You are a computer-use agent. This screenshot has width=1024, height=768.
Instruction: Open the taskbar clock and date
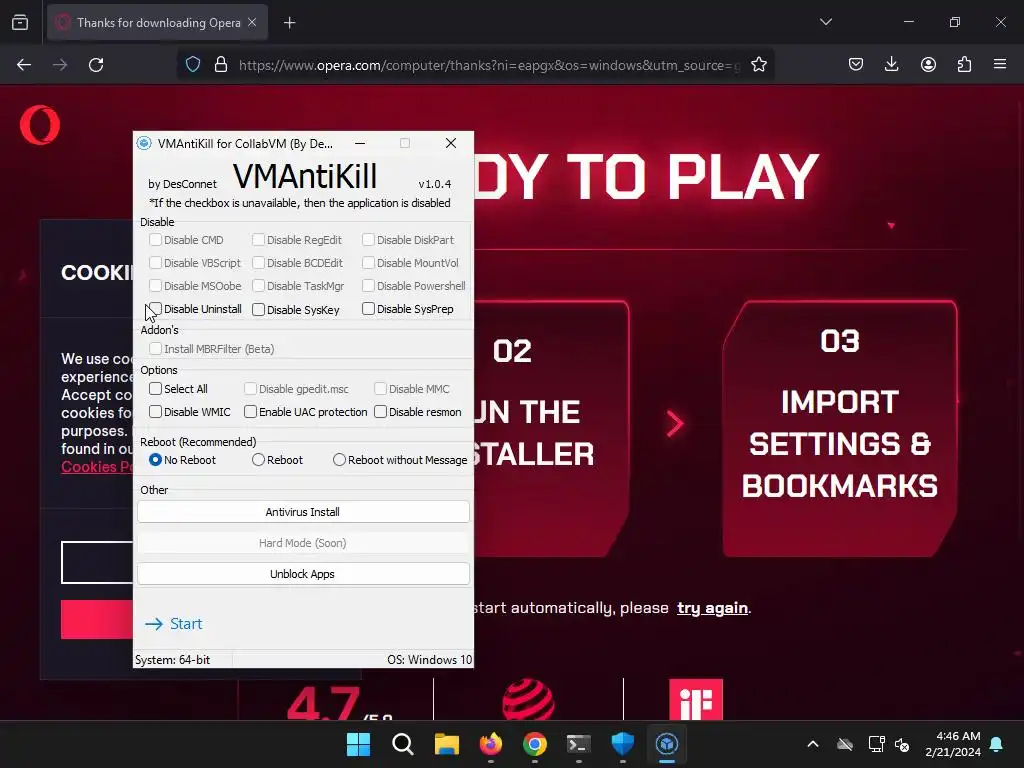[x=953, y=744]
